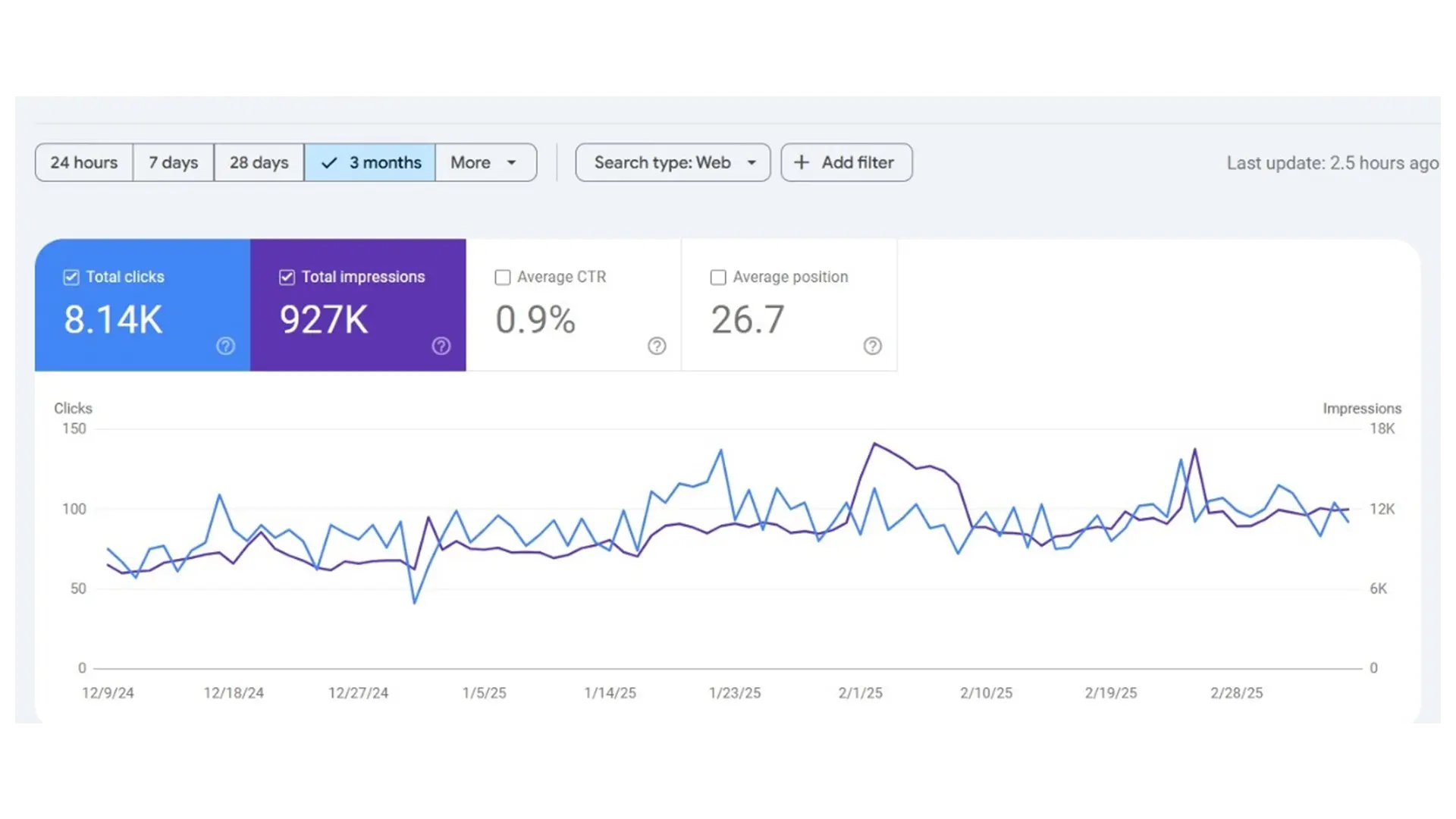The image size is (1456, 819).
Task: Click the 18K impressions axis label
Action: tap(1382, 428)
